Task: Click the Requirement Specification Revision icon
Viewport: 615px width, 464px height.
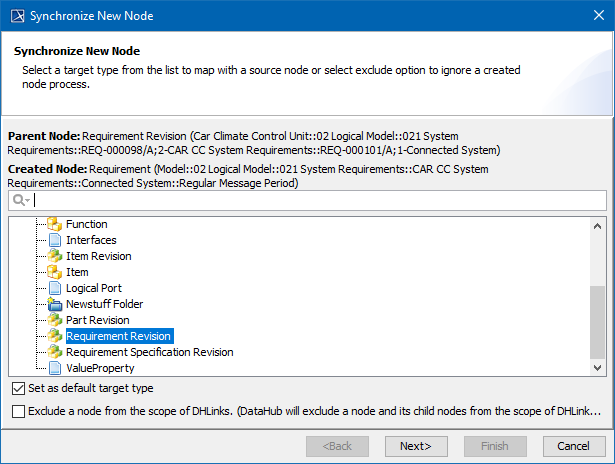Action: 55,352
